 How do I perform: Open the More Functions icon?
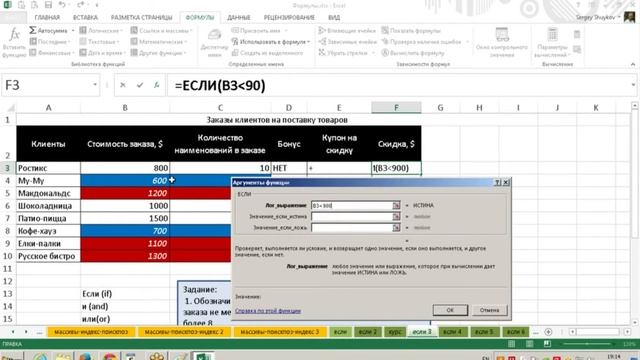pos(134,53)
